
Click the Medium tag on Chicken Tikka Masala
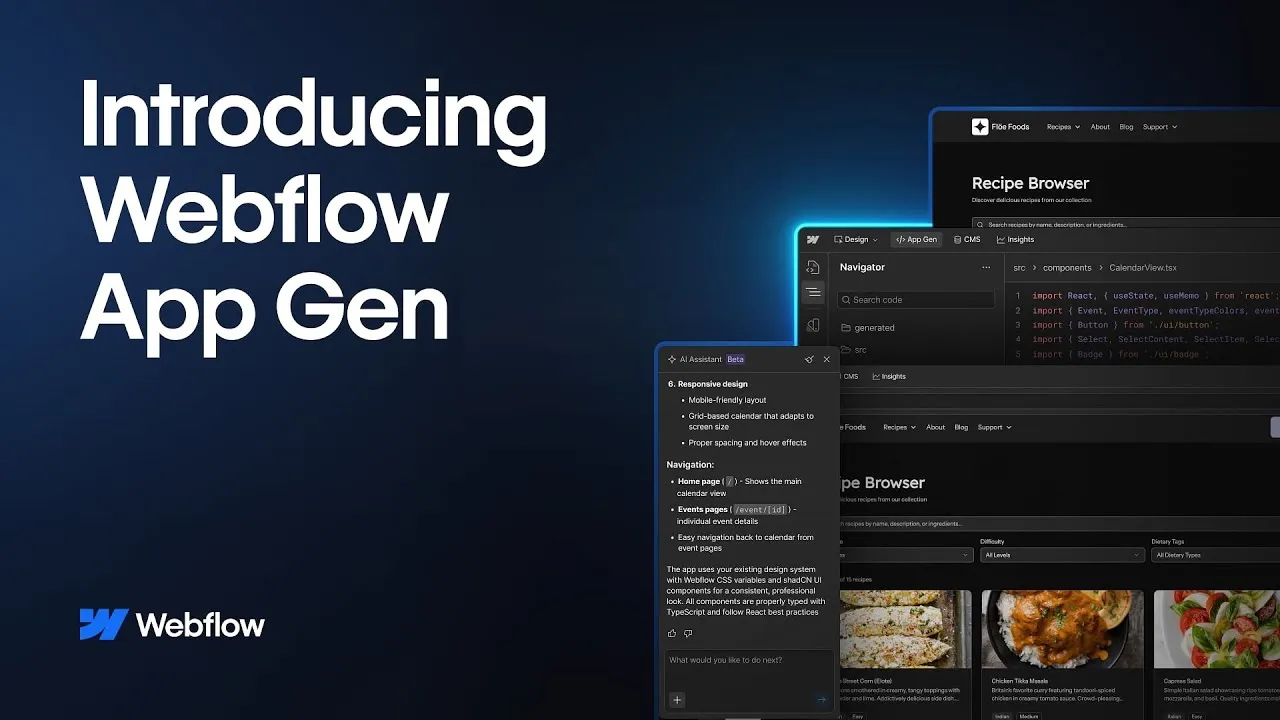1027,716
